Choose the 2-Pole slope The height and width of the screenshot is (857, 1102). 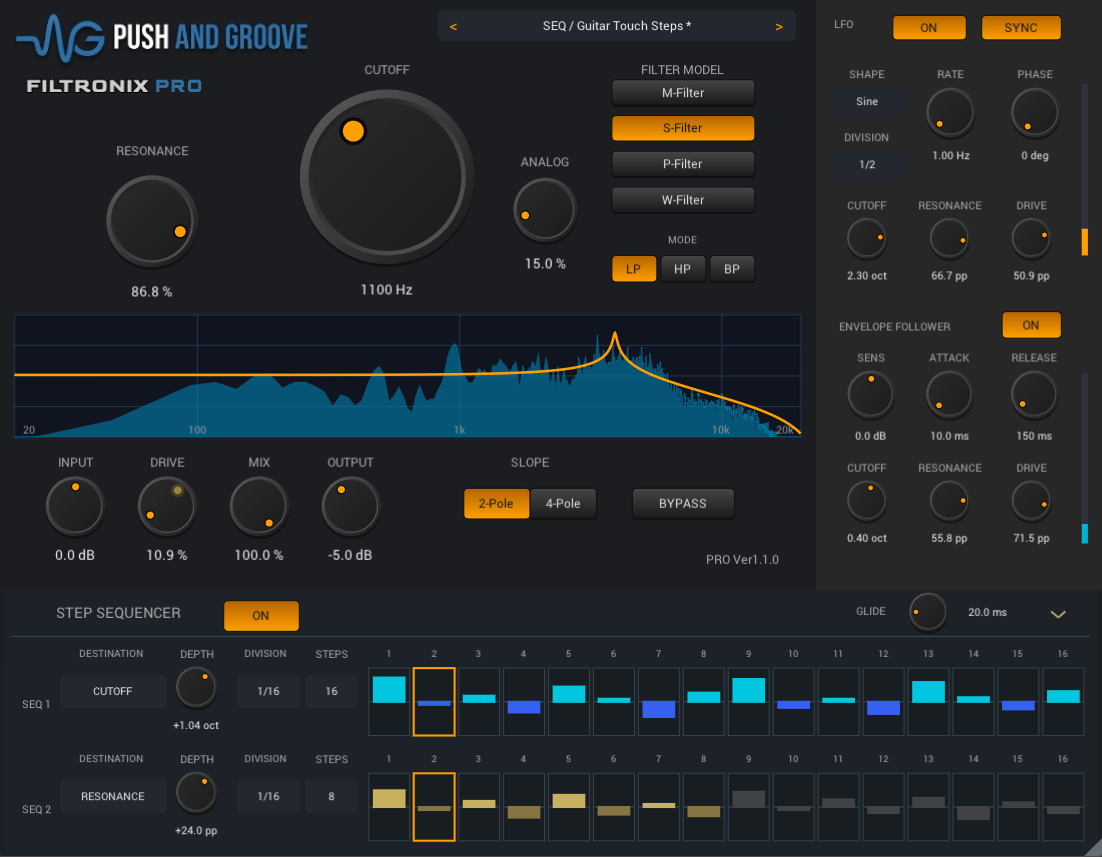coord(496,503)
